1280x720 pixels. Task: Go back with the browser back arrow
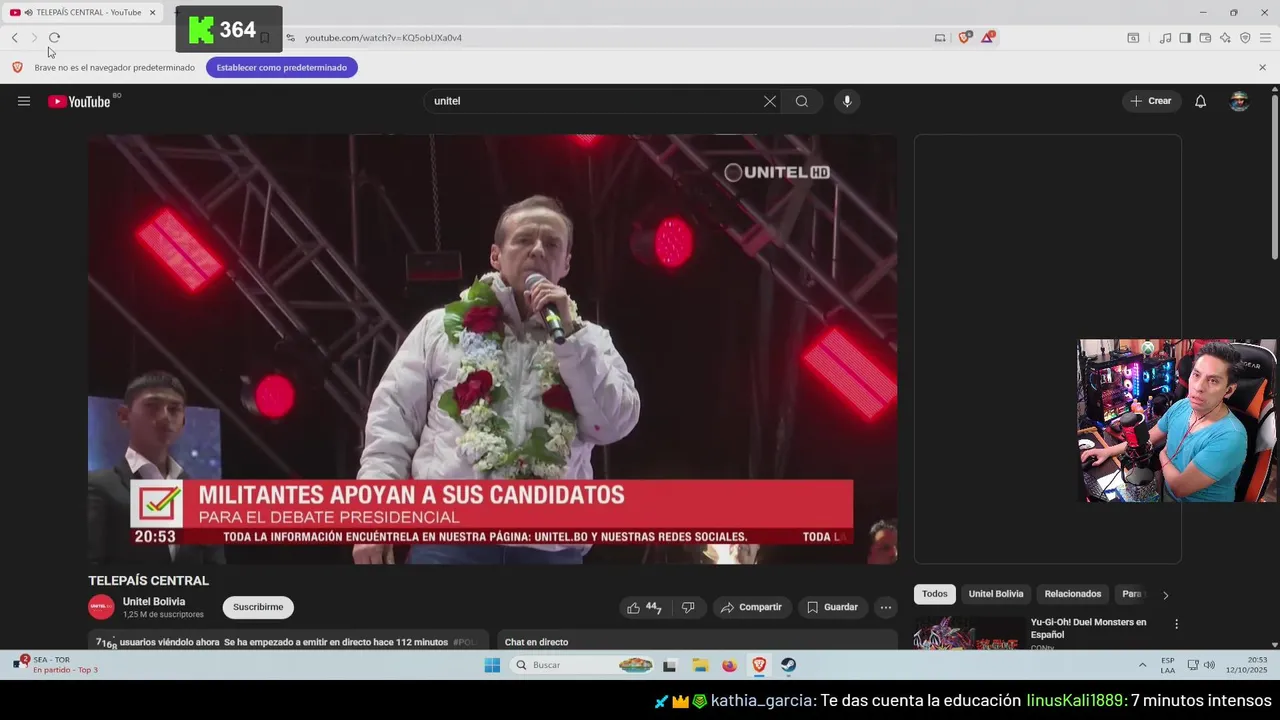coord(15,38)
